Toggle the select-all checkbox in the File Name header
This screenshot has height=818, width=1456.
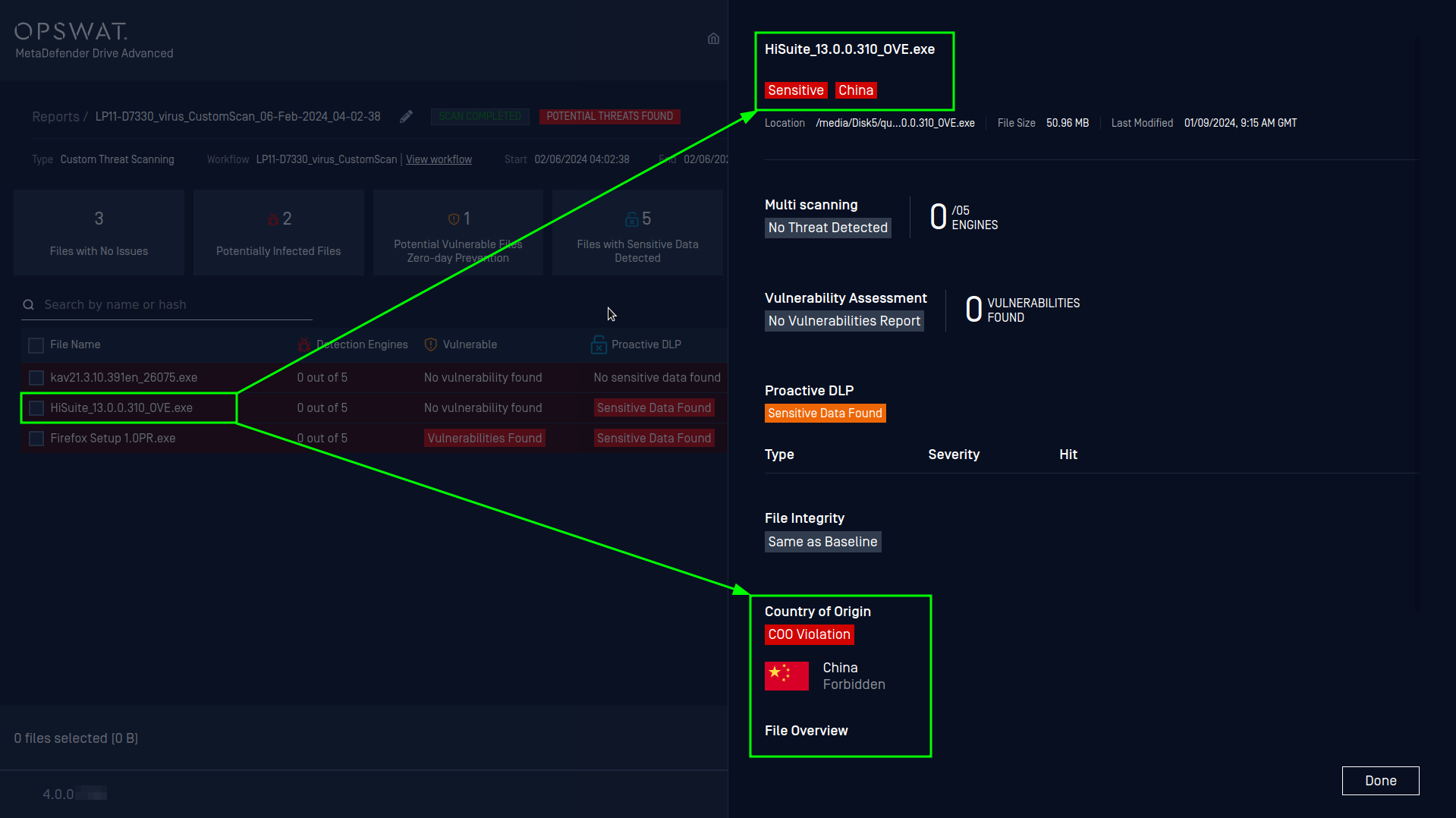tap(36, 345)
